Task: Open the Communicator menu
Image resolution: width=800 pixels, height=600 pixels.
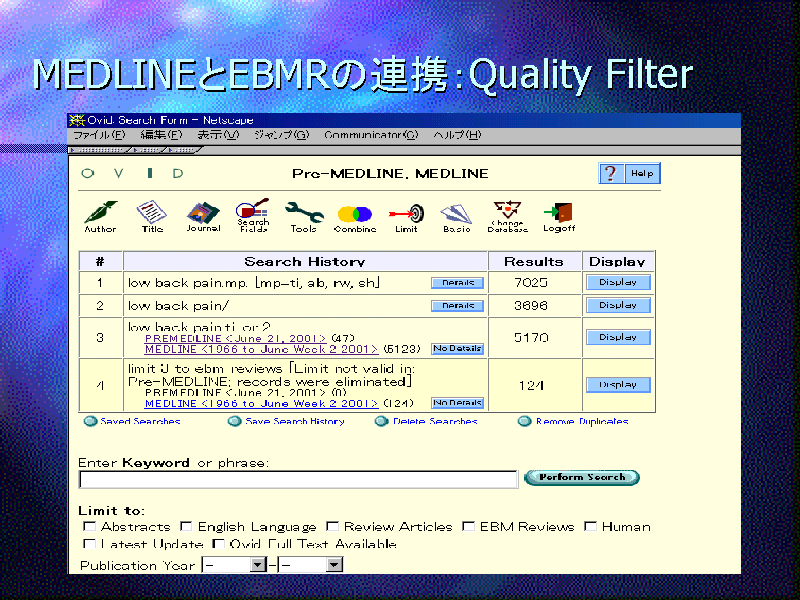Action: tap(371, 135)
